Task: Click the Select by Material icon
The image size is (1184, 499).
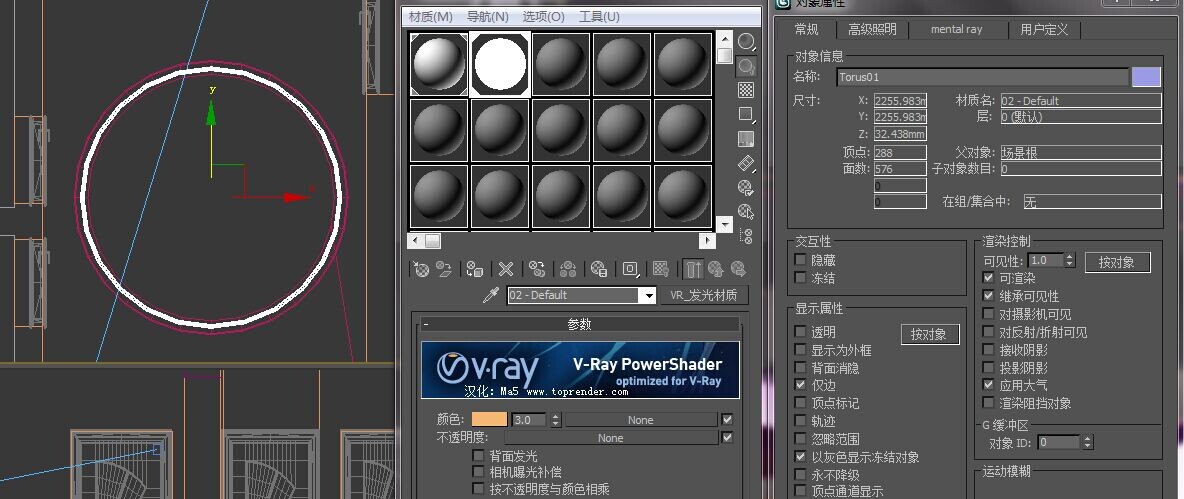Action: [746, 211]
